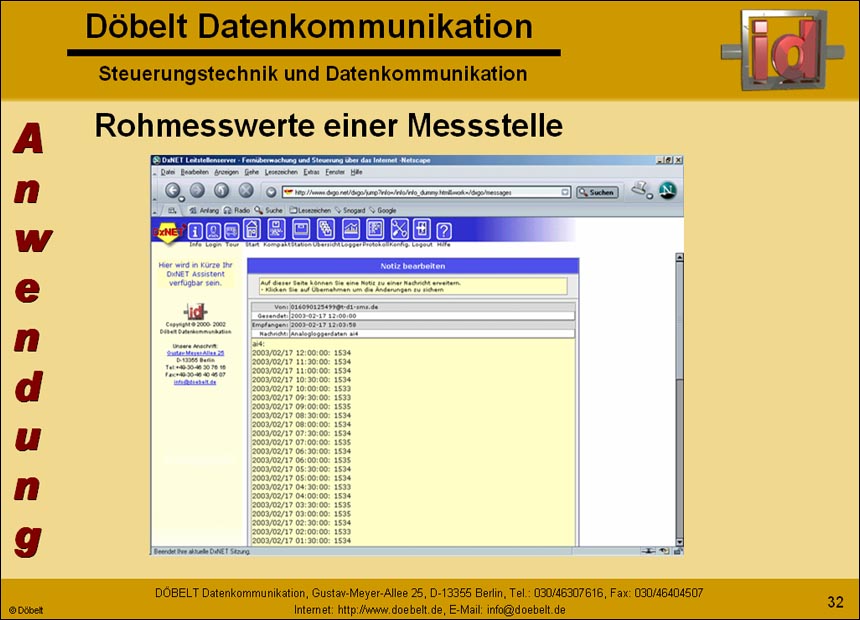Click the Netscape back arrow button

click(172, 190)
